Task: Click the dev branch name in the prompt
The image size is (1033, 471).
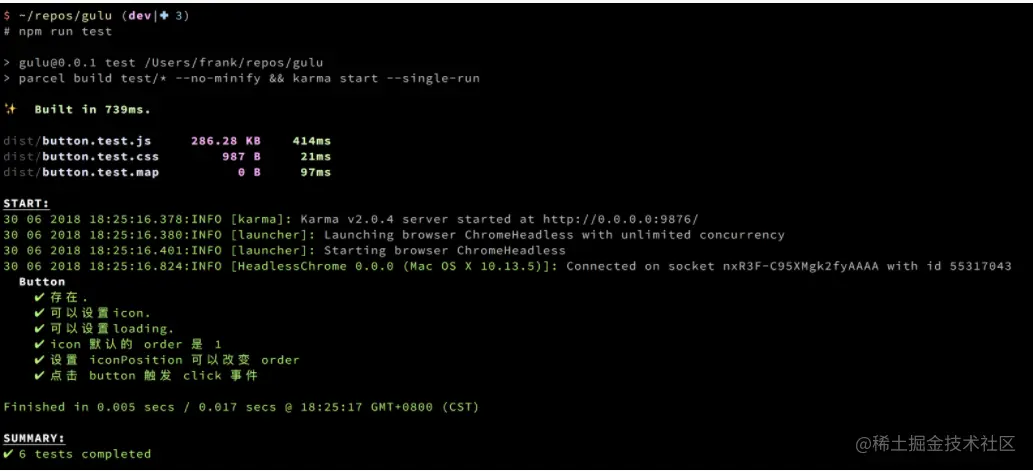Action: tap(140, 16)
